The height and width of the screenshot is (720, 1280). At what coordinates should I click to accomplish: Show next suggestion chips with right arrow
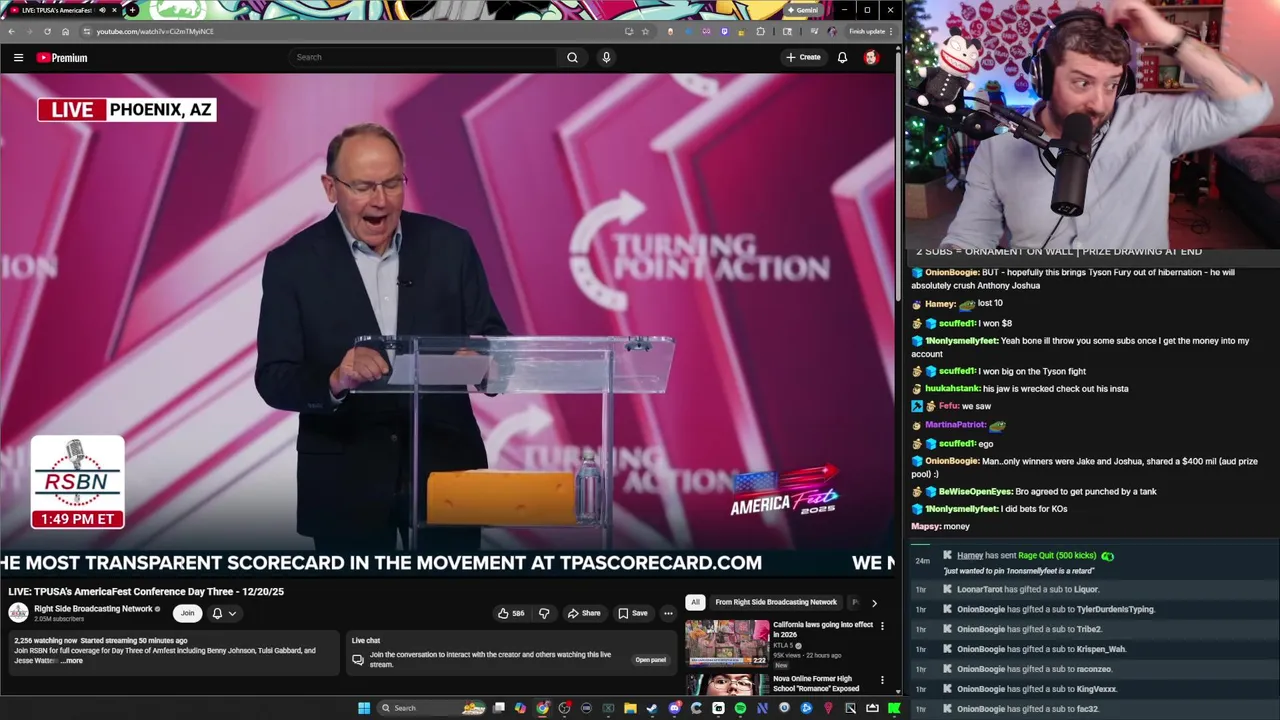[x=874, y=603]
